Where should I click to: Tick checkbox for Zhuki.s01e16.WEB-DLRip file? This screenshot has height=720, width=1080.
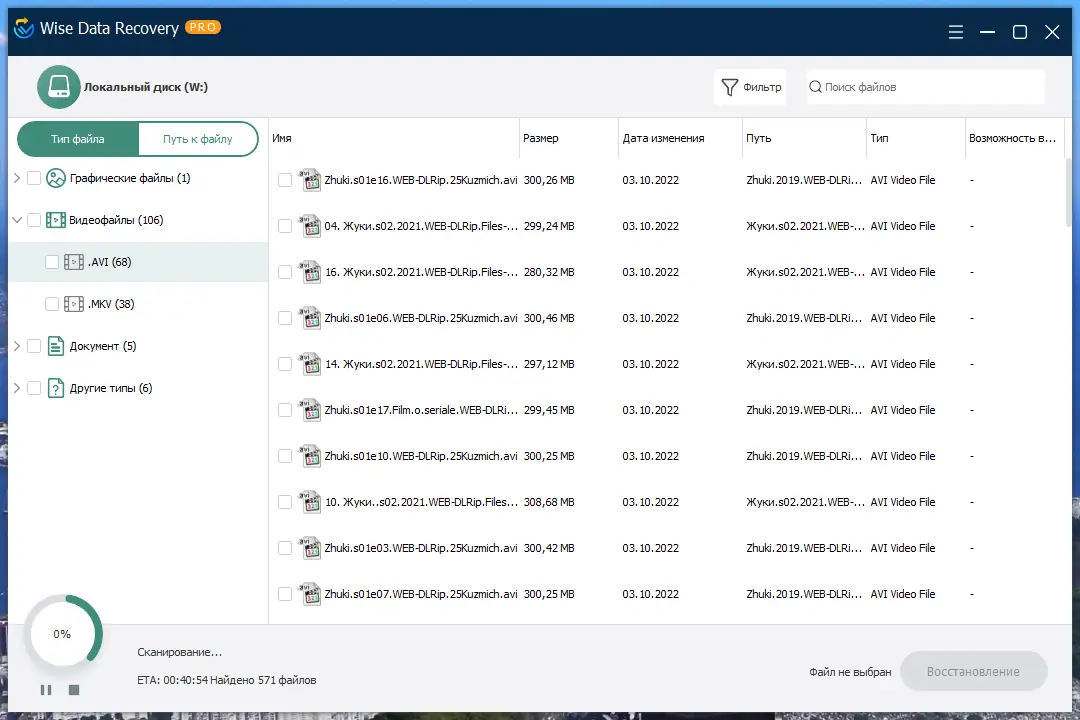[284, 181]
